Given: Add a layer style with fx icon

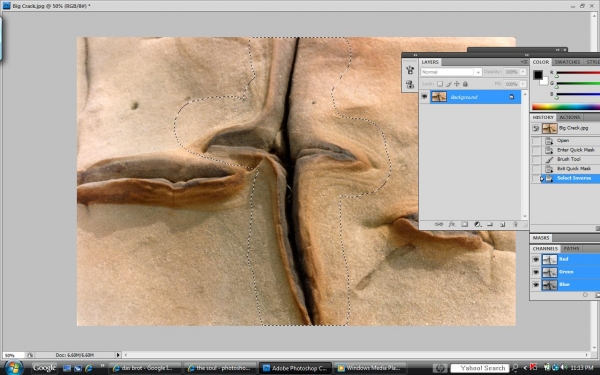Looking at the screenshot, I should pyautogui.click(x=452, y=224).
